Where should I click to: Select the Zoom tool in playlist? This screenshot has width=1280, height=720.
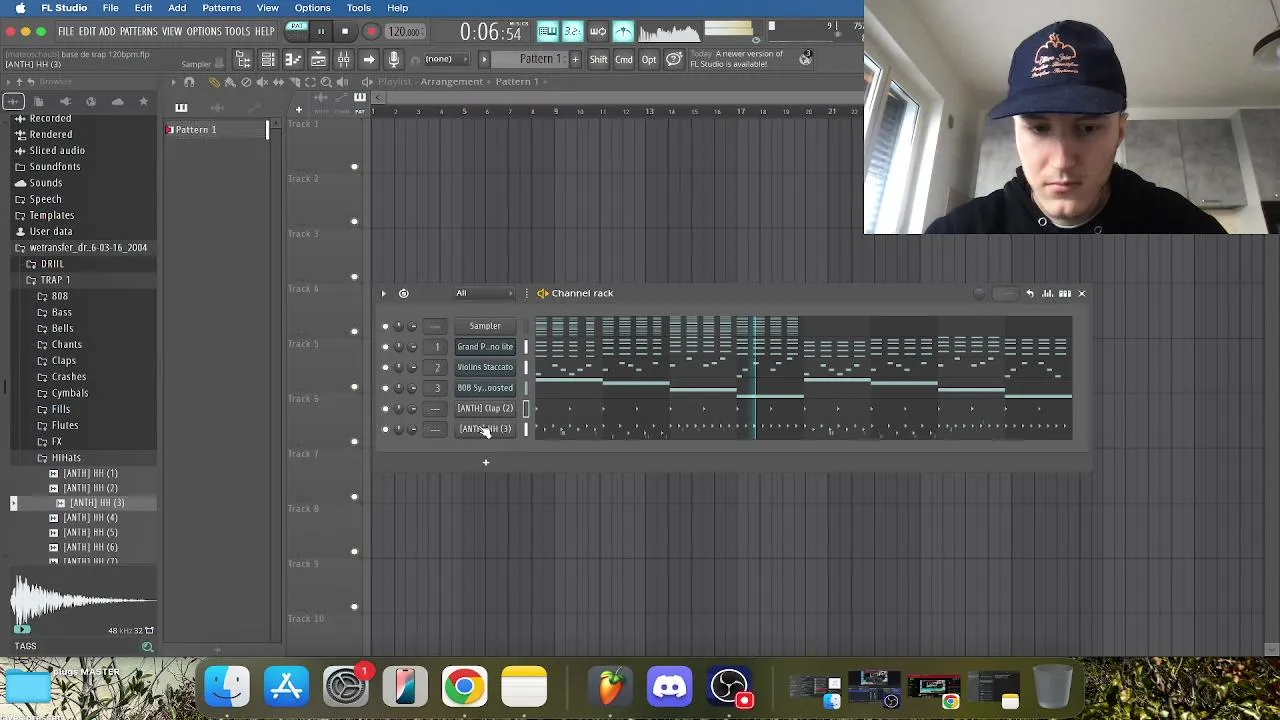coord(326,82)
